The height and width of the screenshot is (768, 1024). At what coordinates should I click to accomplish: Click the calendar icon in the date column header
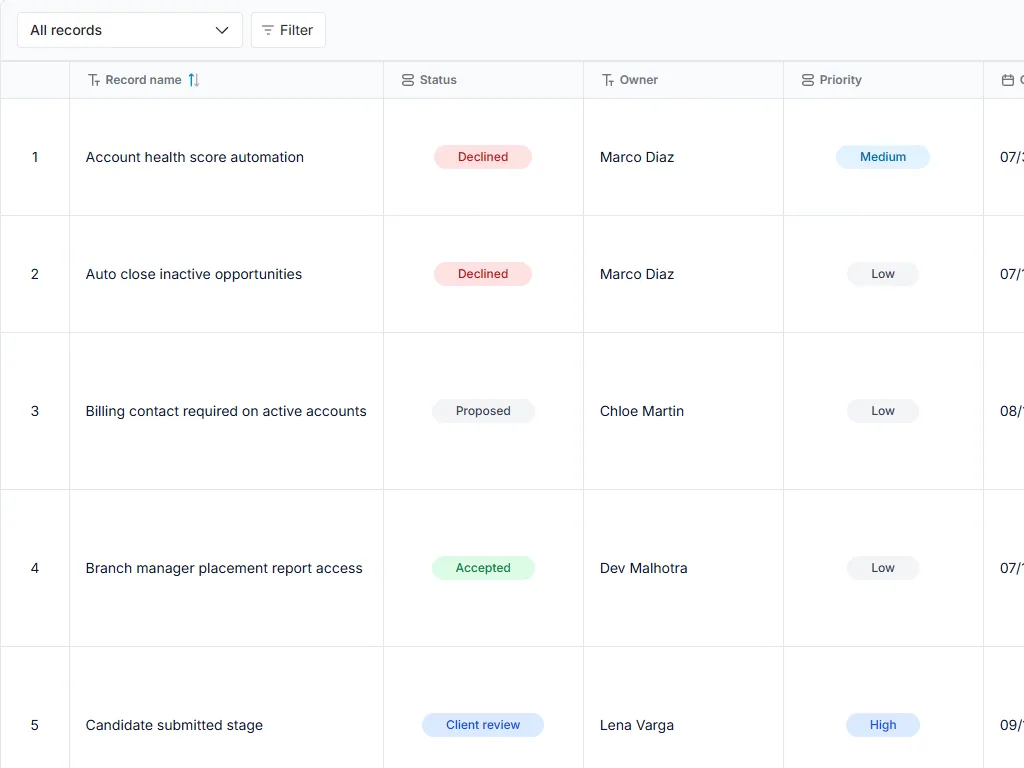pyautogui.click(x=1008, y=80)
